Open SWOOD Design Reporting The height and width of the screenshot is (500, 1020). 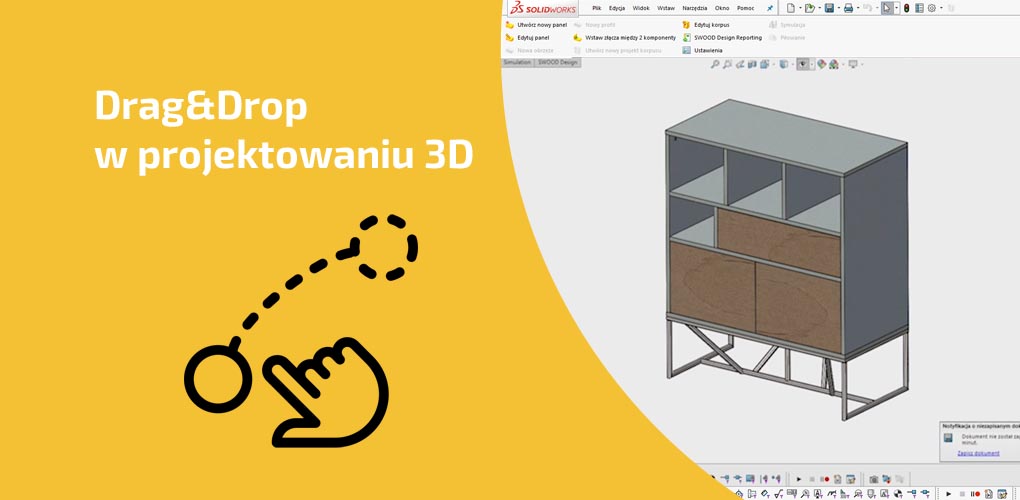pyautogui.click(x=722, y=38)
